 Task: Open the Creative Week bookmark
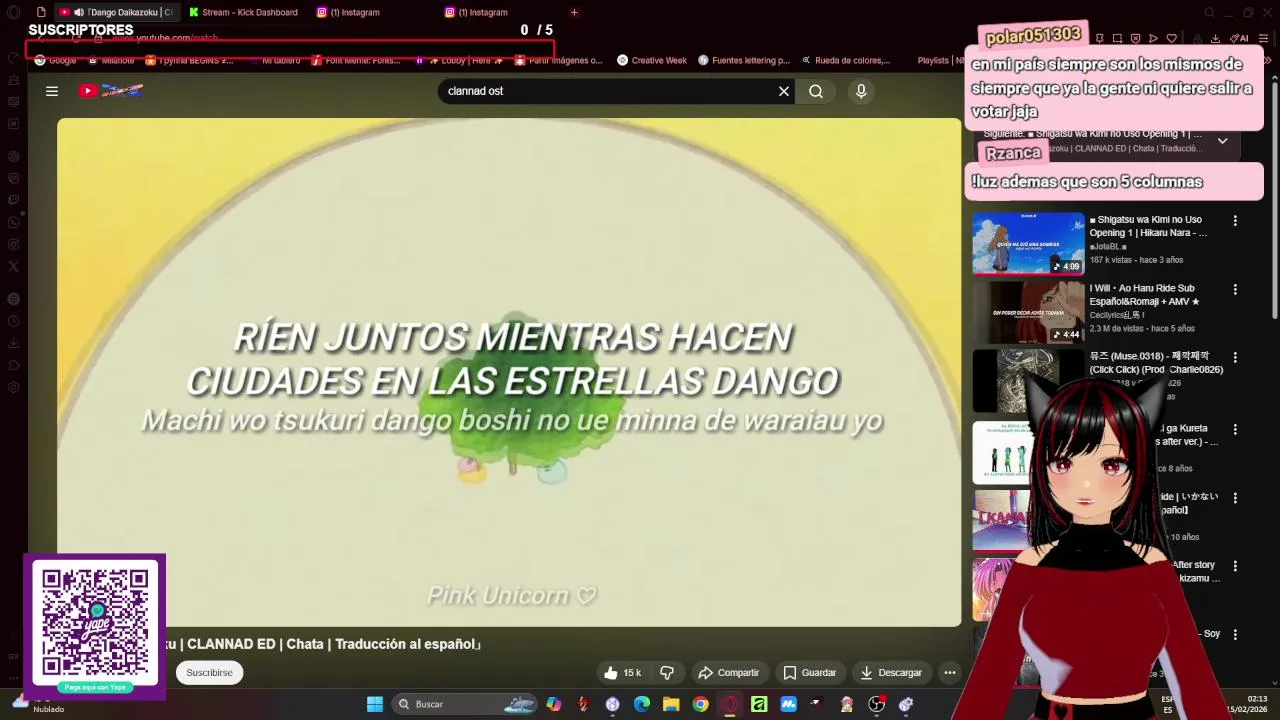tap(652, 60)
